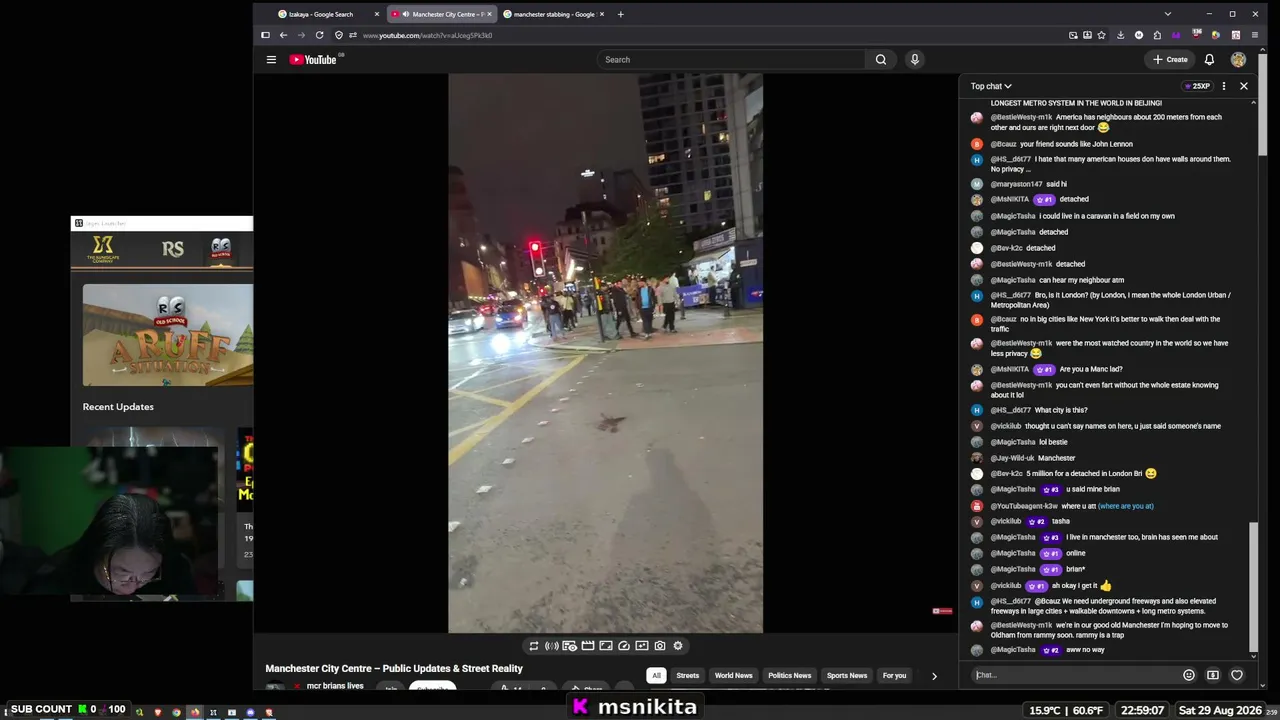Open the A Ruff Situation news banner
Screen dimensions: 1280x720
click(168, 335)
